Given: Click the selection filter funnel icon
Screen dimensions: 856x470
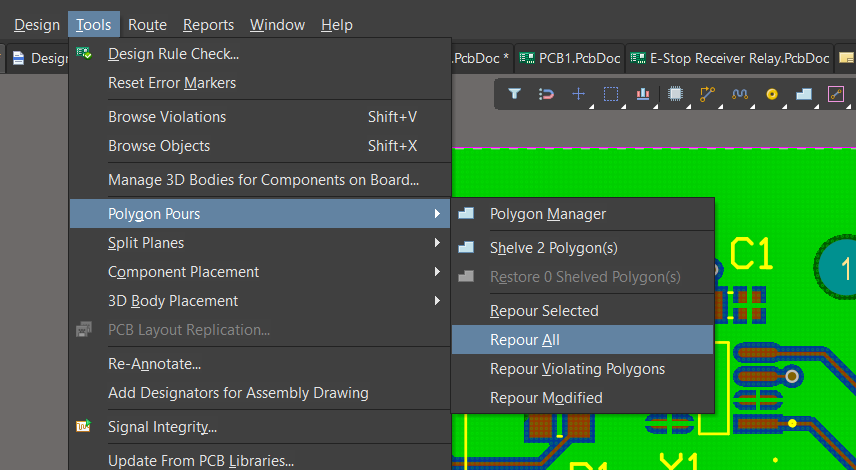Looking at the screenshot, I should pos(514,94).
